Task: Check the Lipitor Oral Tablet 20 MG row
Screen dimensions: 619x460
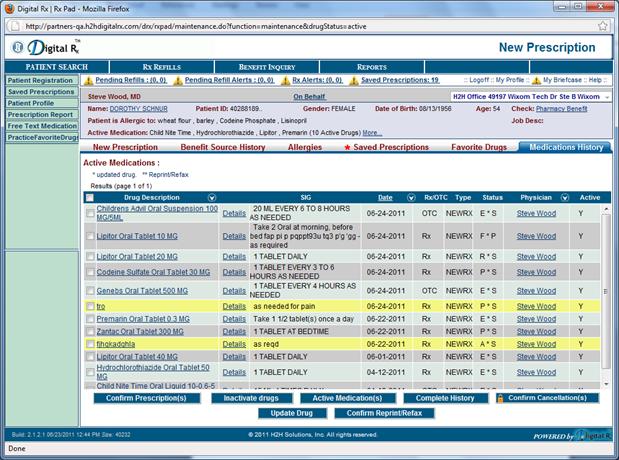Action: [x=91, y=257]
